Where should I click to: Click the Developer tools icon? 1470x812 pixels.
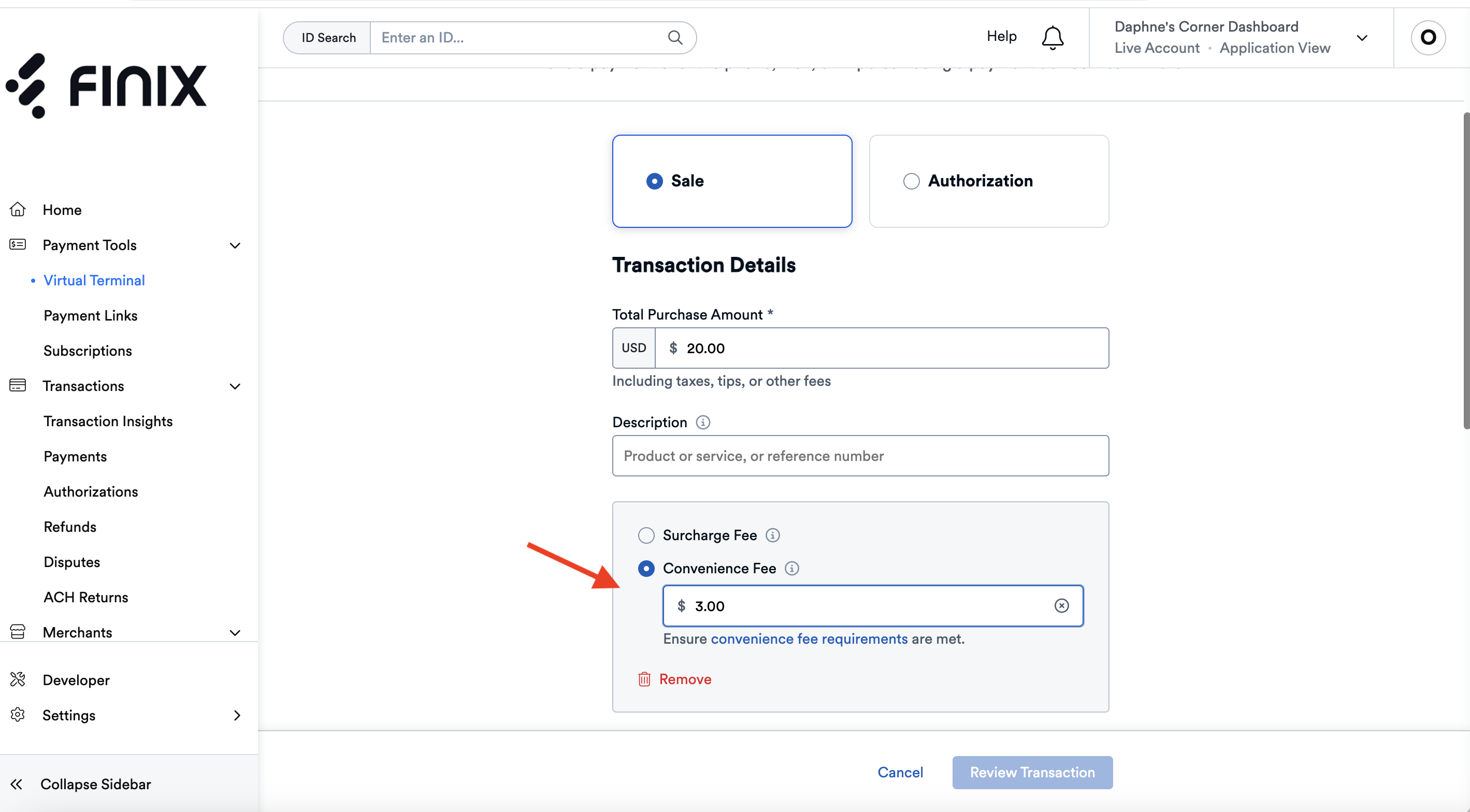pos(18,679)
